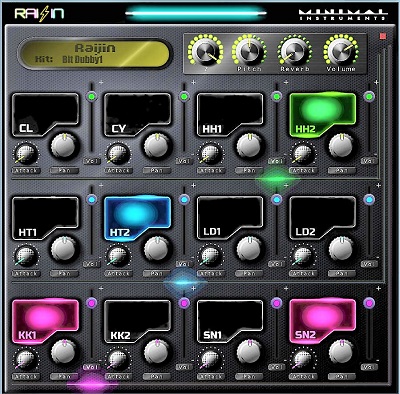The height and width of the screenshot is (394, 400).
Task: Click the Attack knob under SN1
Action: point(211,360)
